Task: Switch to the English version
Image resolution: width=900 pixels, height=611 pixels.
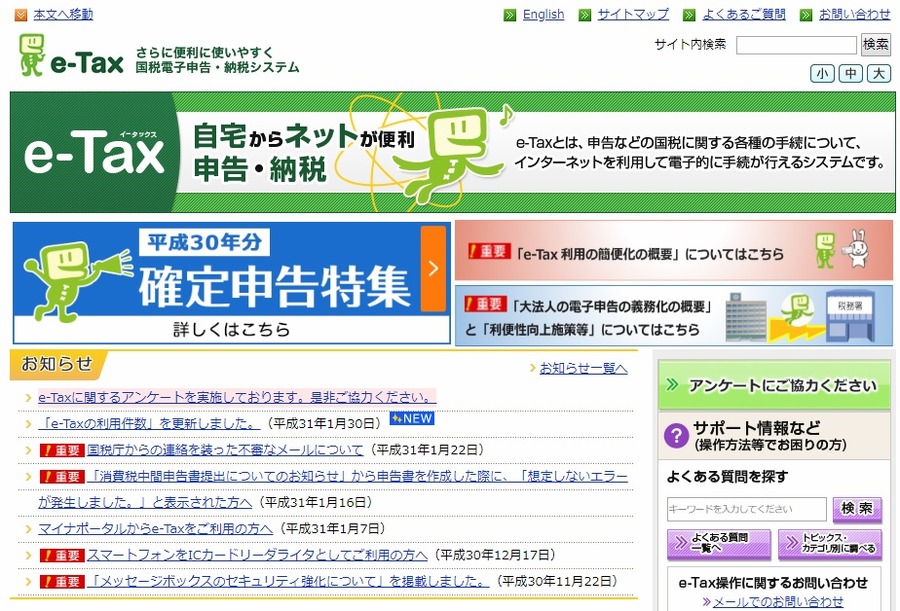Action: coord(543,14)
